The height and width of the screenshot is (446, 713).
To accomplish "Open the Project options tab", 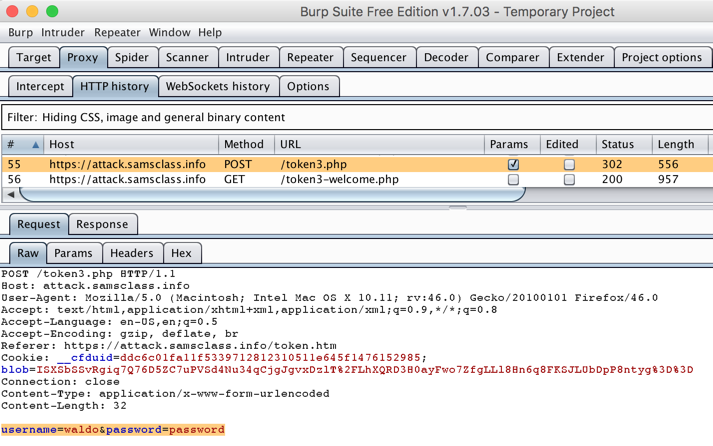I will coord(661,58).
